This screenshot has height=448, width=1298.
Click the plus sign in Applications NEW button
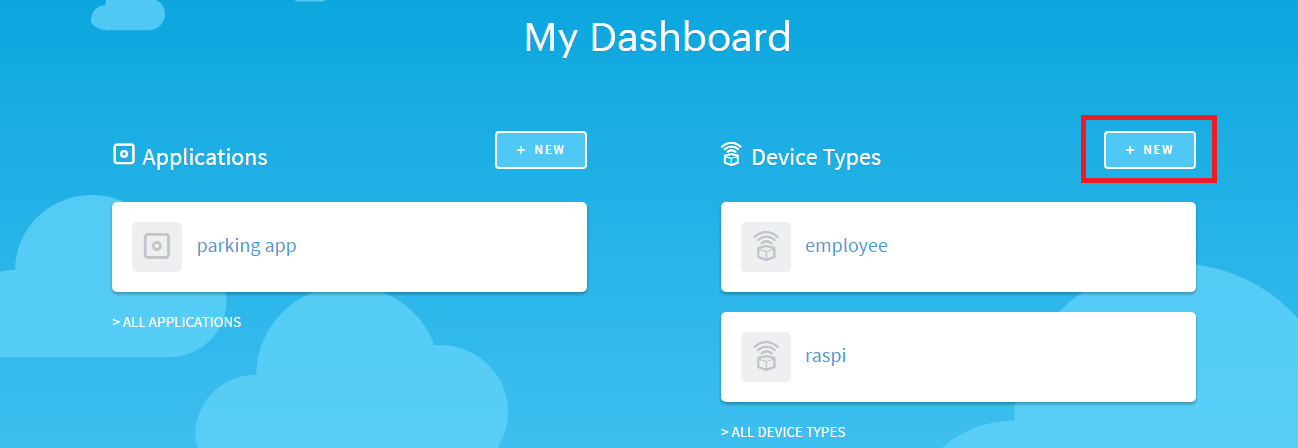(521, 150)
